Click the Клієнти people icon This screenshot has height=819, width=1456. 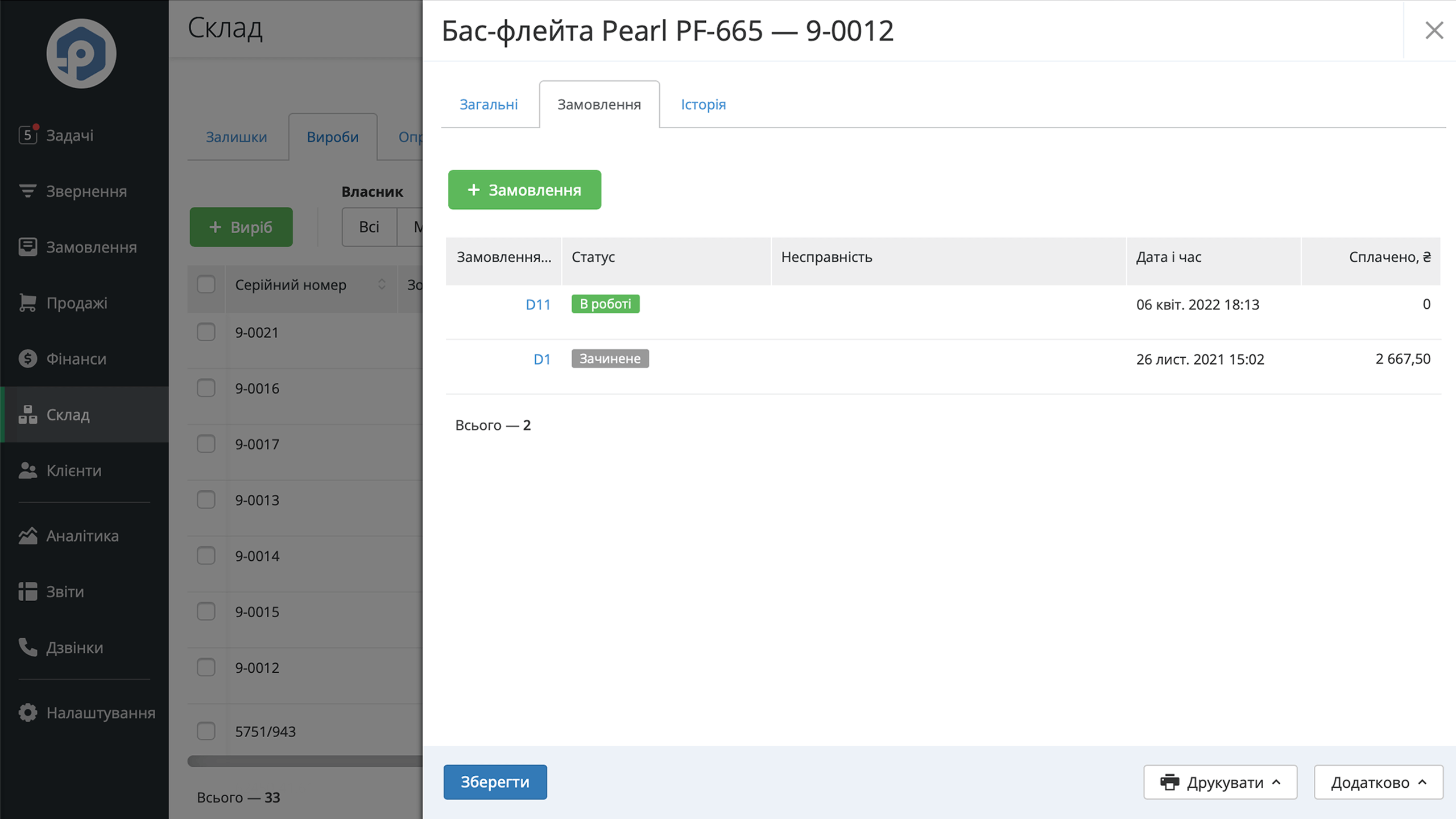point(27,470)
